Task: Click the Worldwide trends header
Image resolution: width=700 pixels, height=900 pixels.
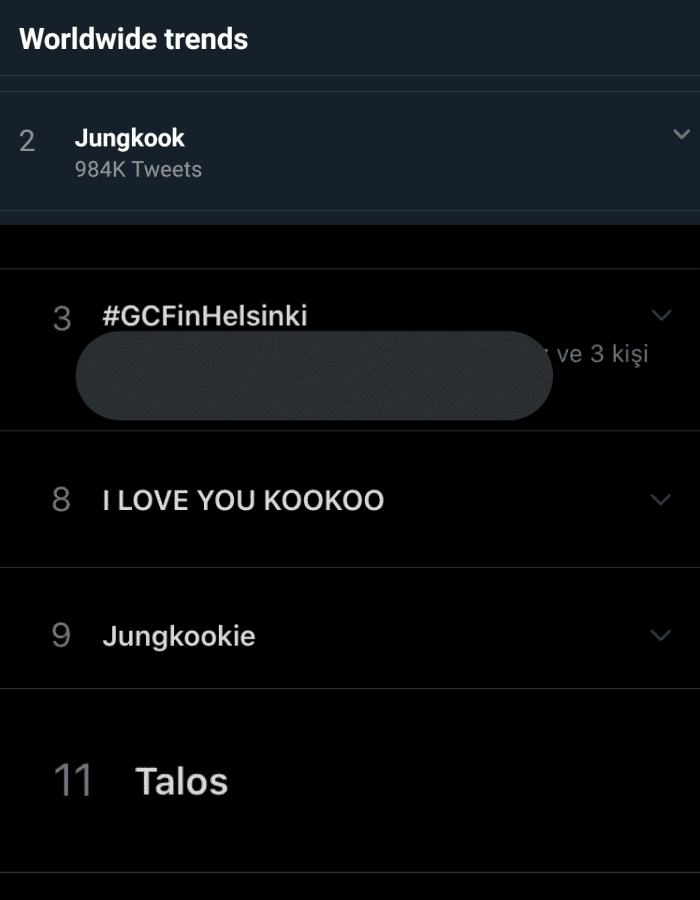Action: (x=134, y=39)
